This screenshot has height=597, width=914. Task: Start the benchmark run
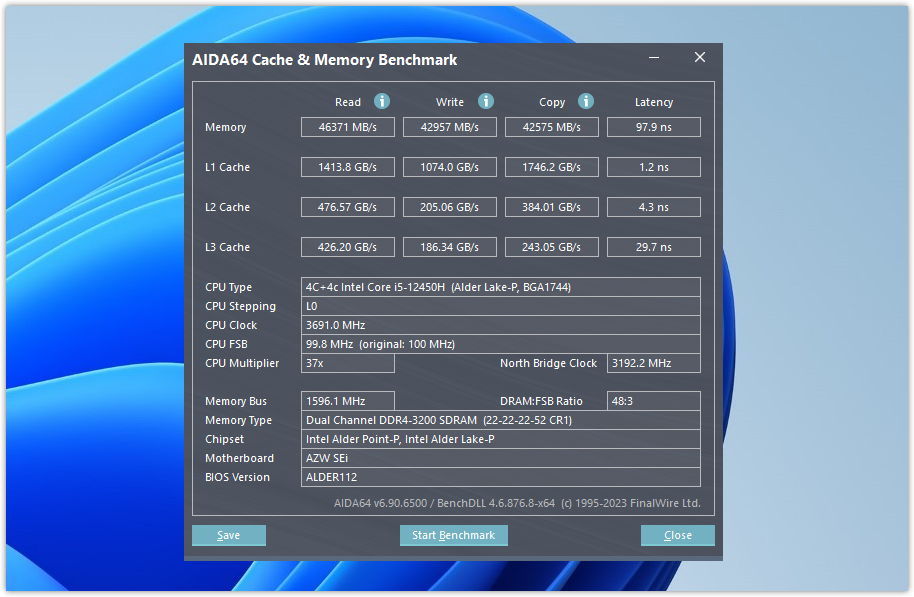click(453, 535)
